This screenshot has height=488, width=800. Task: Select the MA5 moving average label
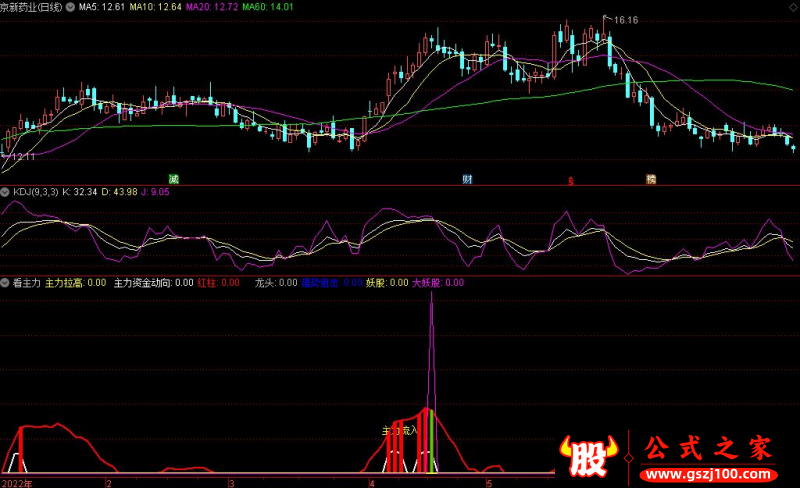tap(105, 6)
